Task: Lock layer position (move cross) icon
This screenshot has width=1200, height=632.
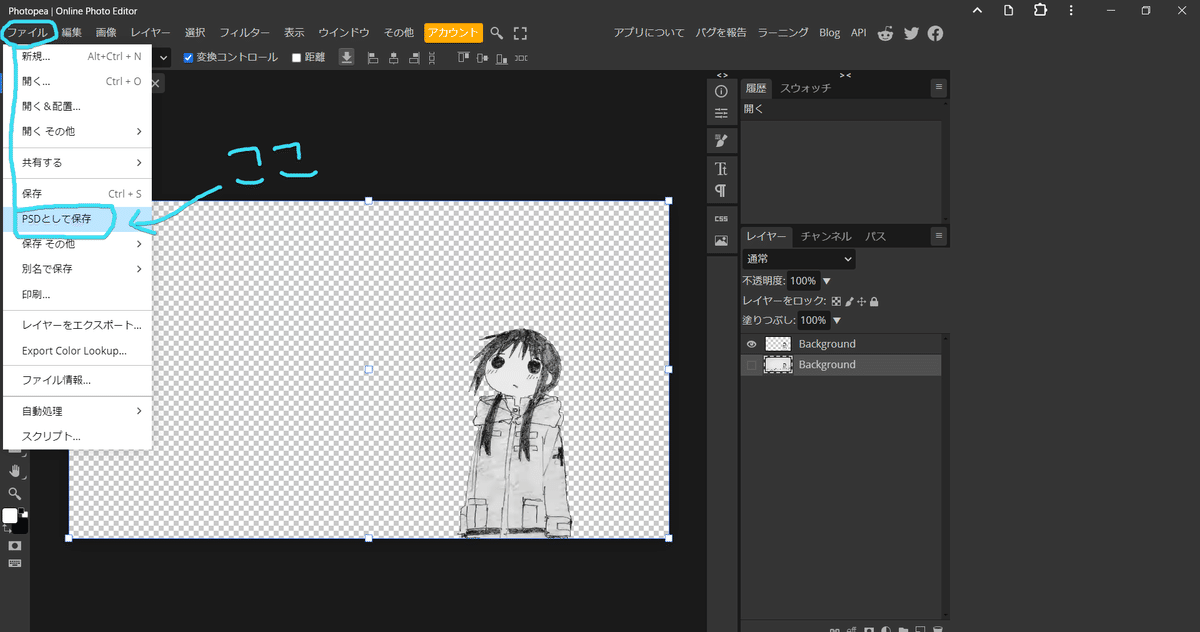Action: pyautogui.click(x=862, y=301)
